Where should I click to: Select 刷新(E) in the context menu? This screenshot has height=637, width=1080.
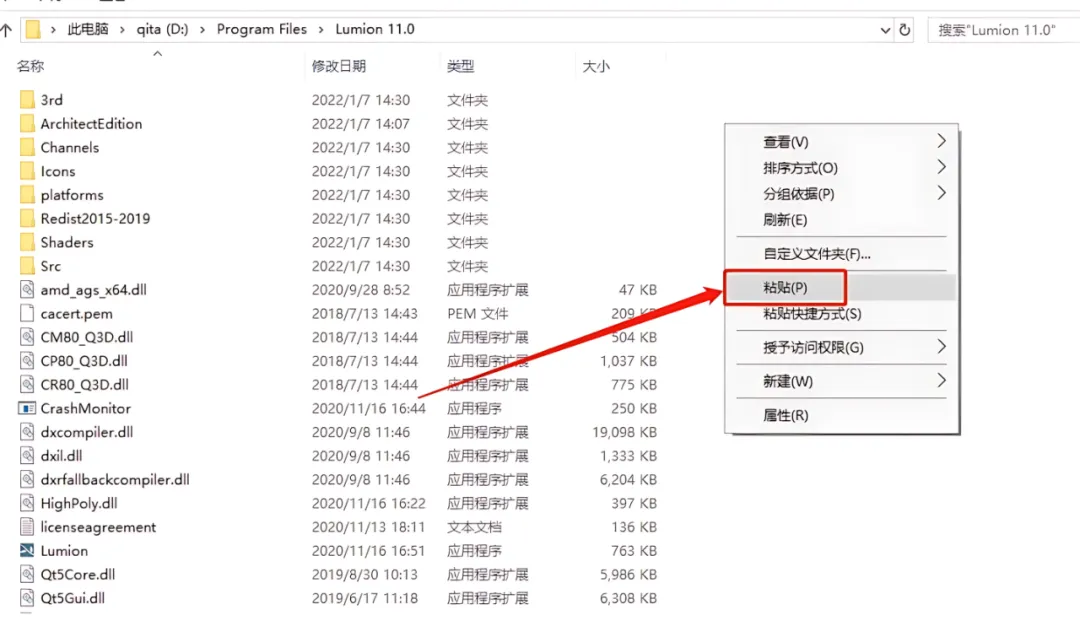841,220
